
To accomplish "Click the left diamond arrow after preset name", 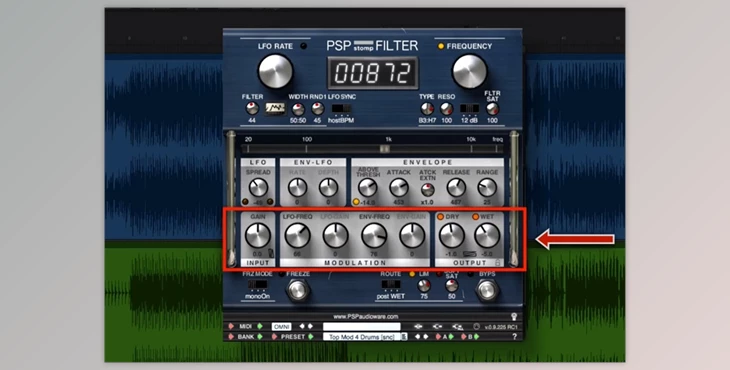I will (418, 336).
